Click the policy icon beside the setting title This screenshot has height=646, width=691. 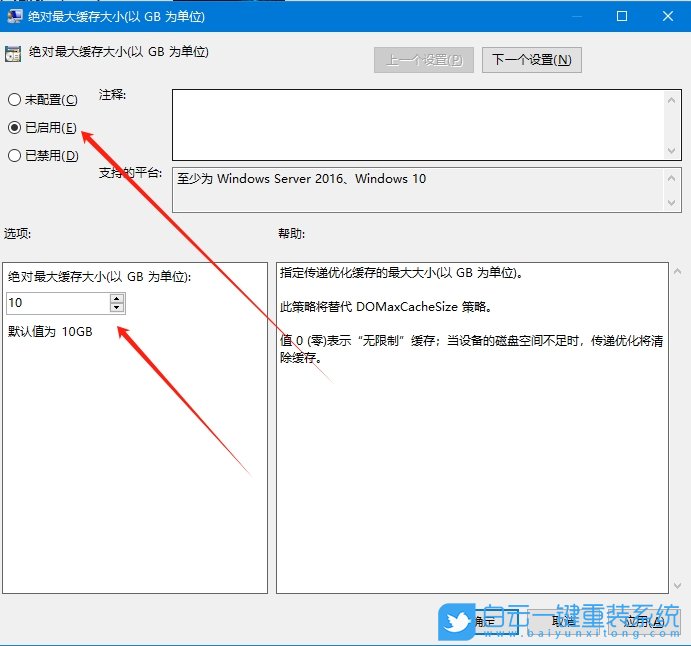[x=13, y=54]
